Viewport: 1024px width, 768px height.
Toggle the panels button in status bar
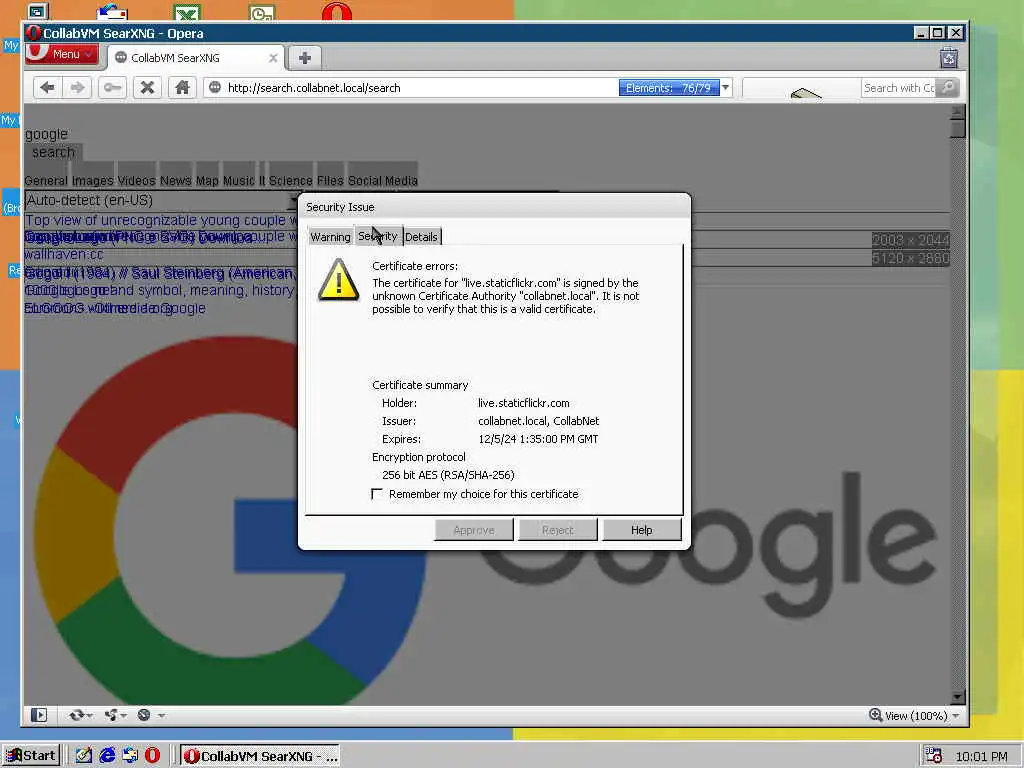point(39,715)
